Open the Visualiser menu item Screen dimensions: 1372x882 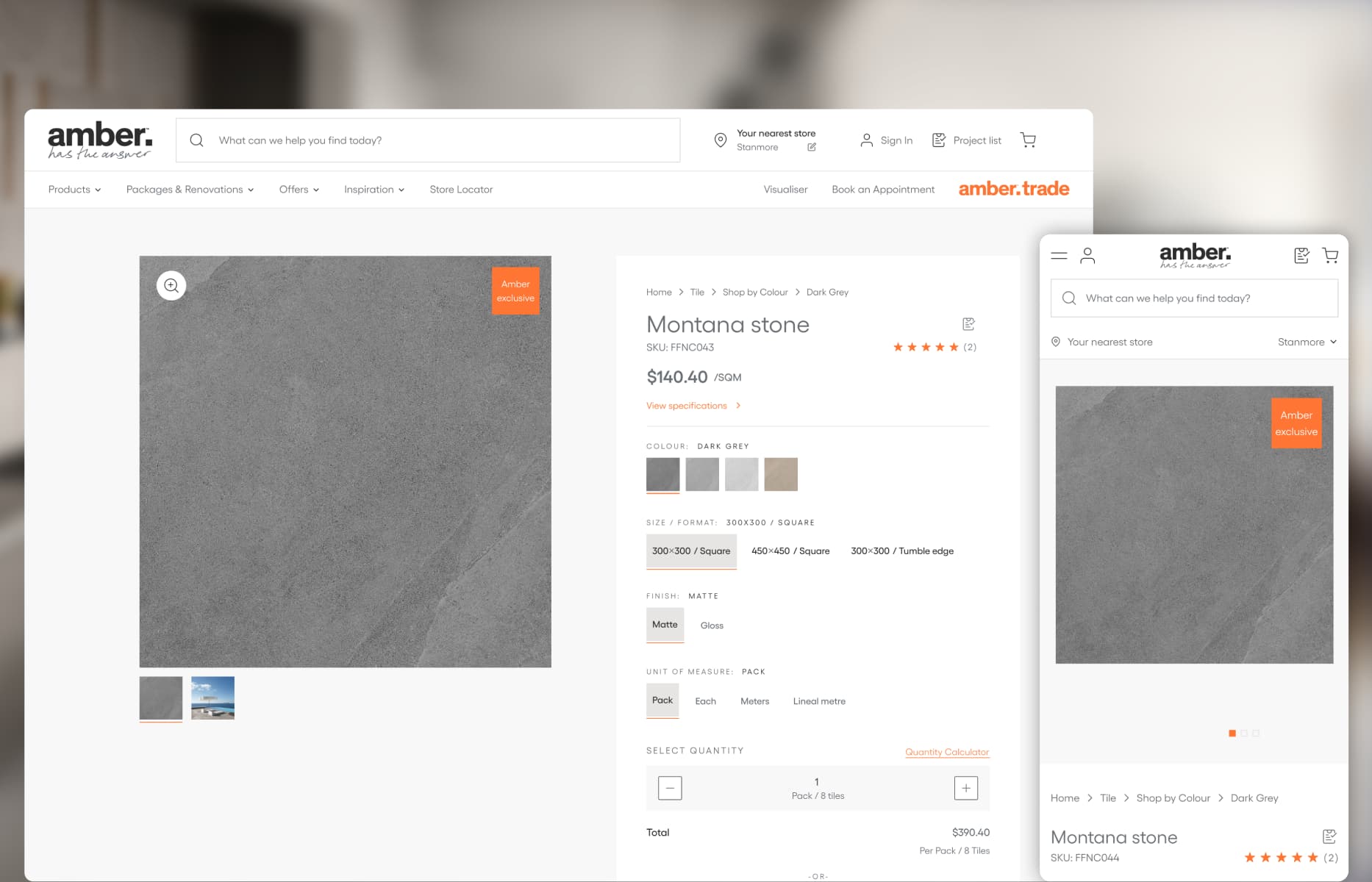(x=785, y=190)
